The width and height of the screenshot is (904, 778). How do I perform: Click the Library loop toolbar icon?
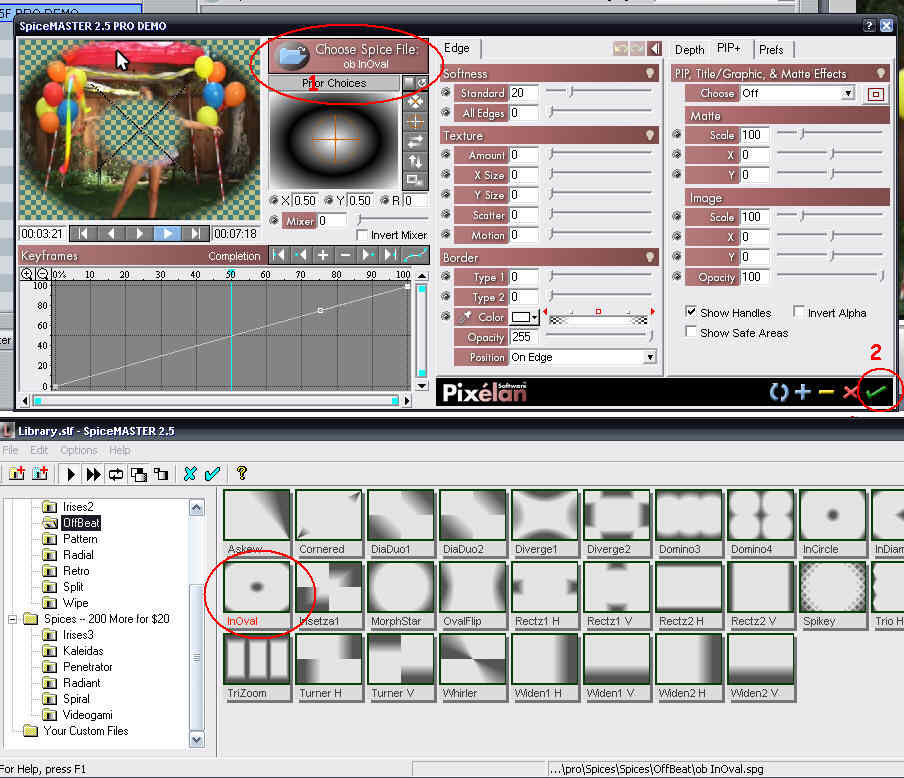click(x=116, y=474)
